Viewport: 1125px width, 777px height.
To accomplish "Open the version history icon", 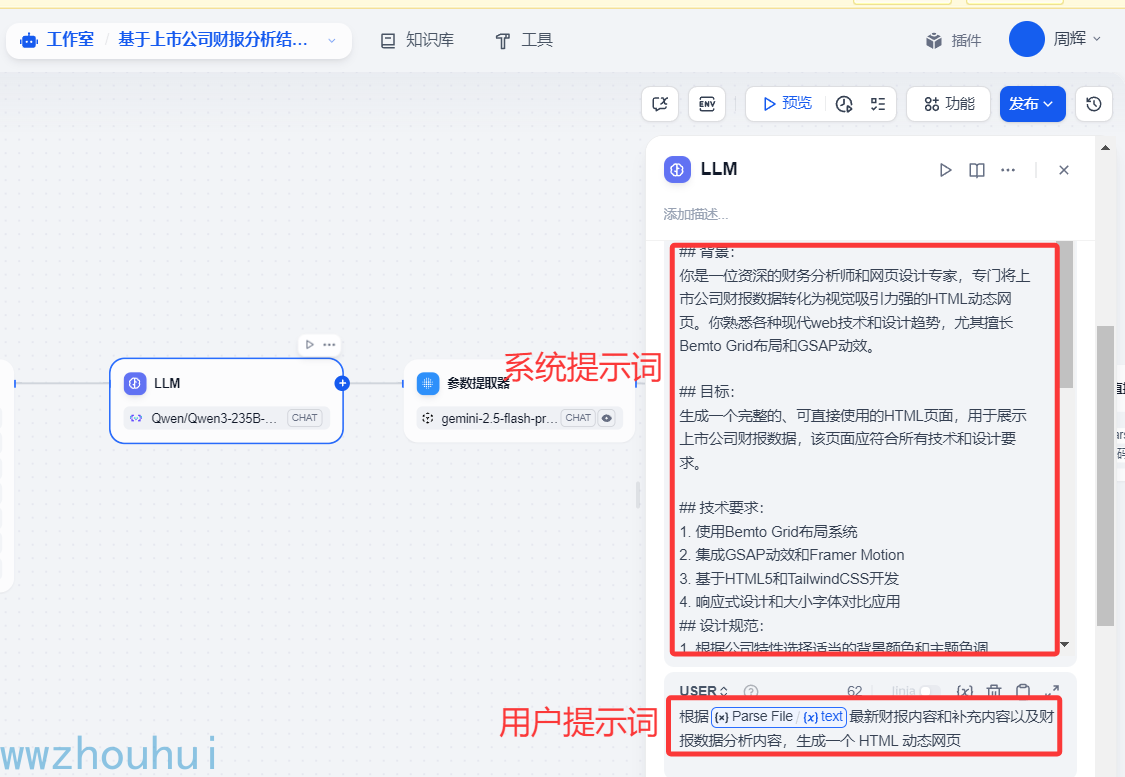I will (1093, 104).
